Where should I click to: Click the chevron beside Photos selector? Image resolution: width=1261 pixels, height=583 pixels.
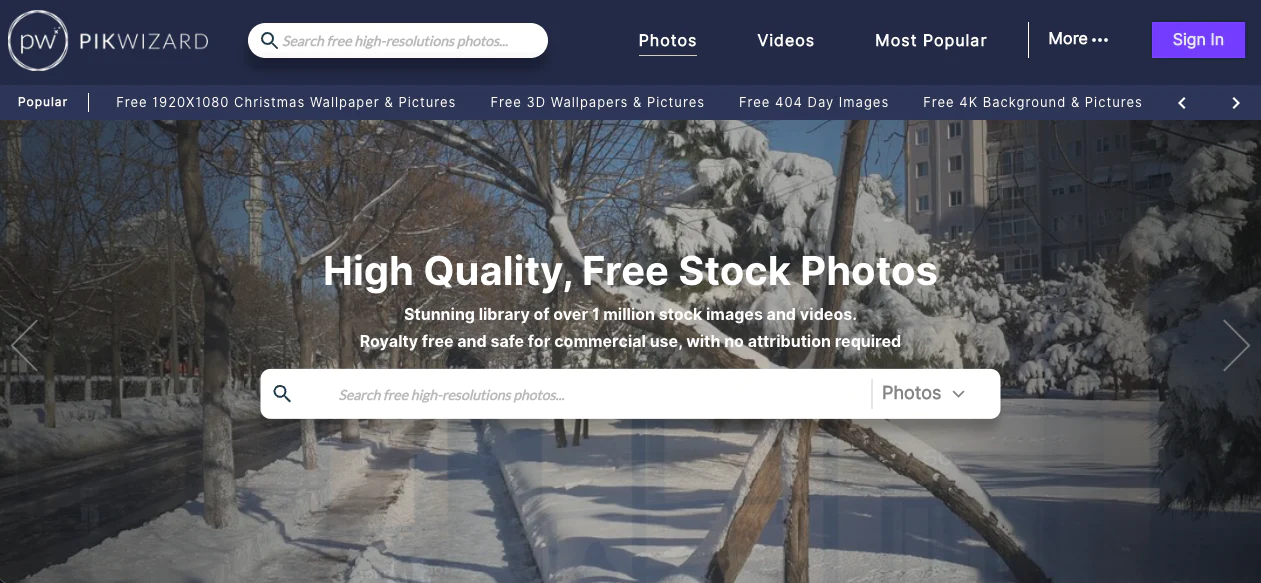tap(958, 394)
